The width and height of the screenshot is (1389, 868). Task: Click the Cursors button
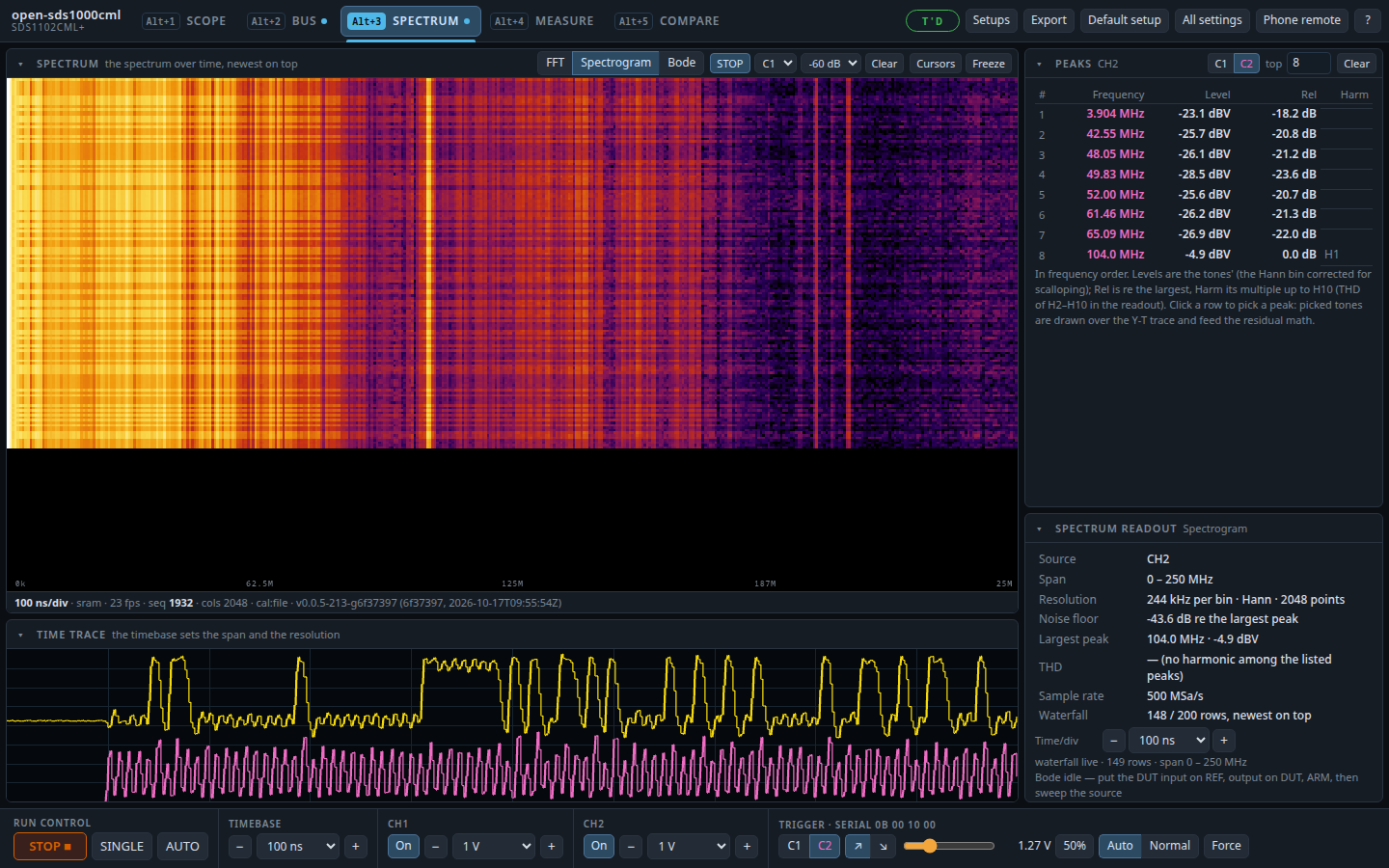click(936, 64)
